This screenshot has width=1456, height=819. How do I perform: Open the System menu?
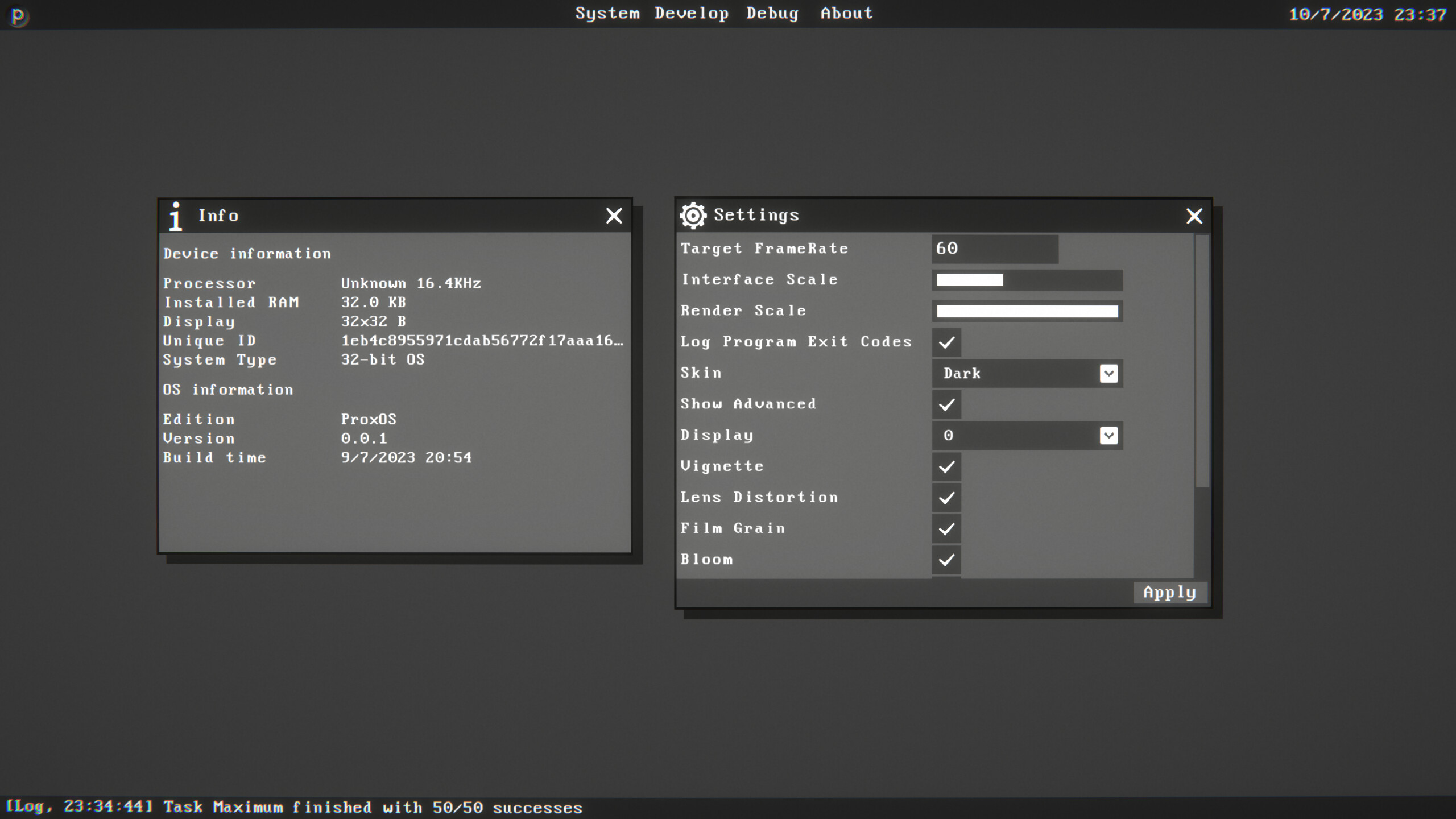pyautogui.click(x=606, y=13)
